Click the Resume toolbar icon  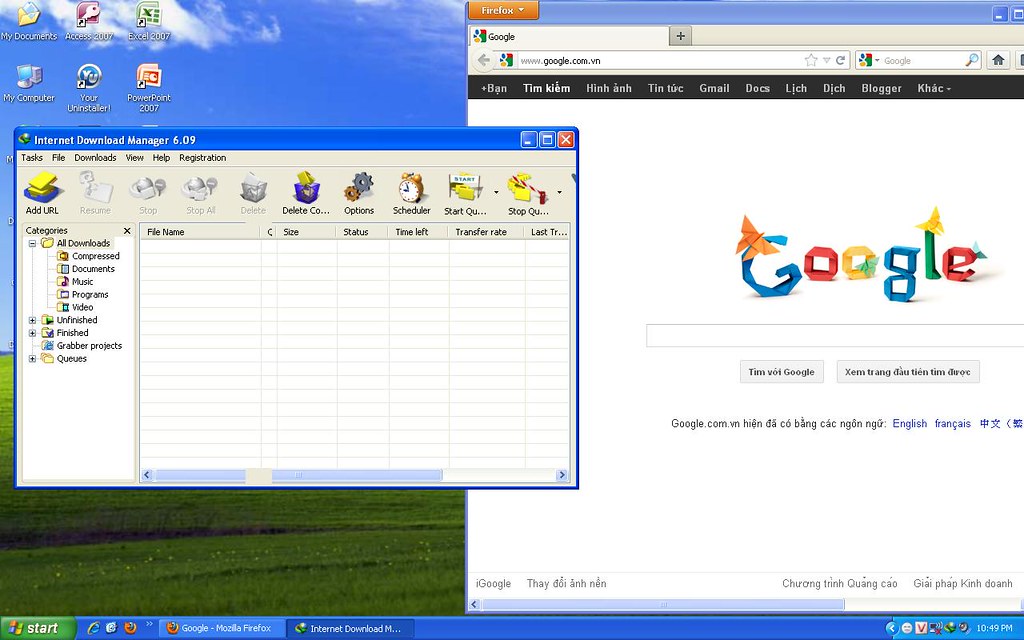(95, 193)
